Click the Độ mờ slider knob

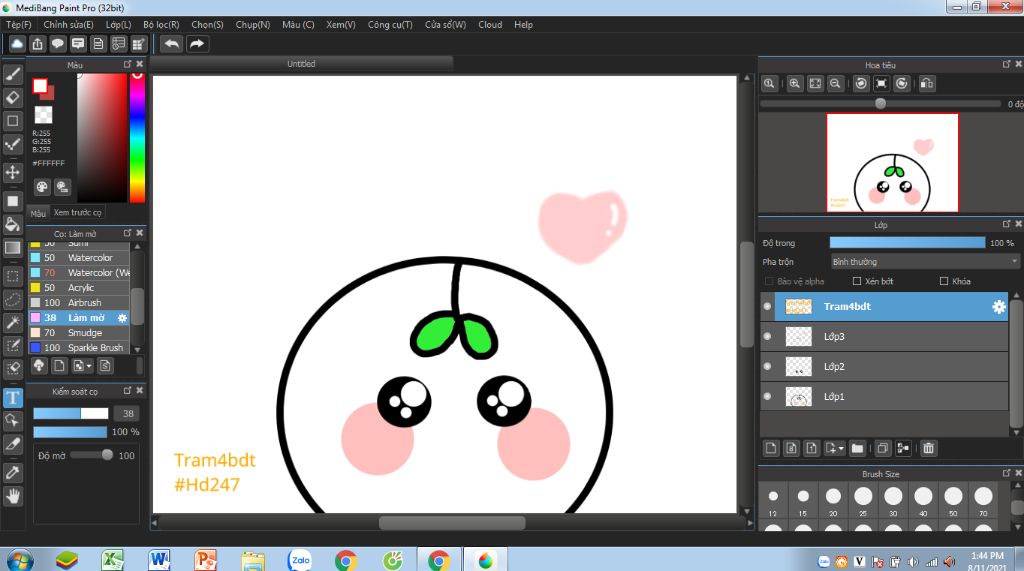107,455
